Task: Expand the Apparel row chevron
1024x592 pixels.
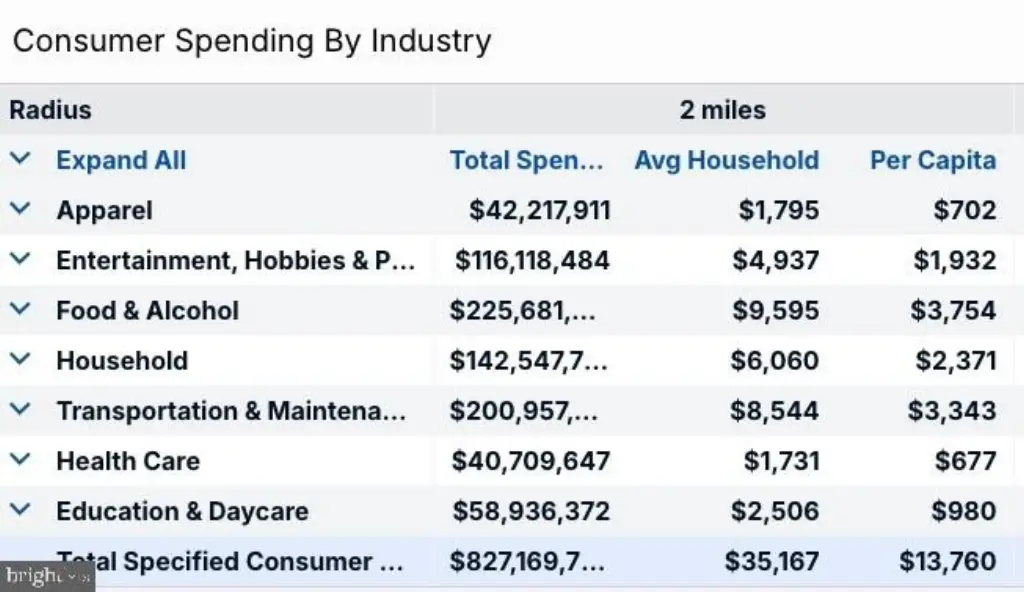Action: [20, 209]
